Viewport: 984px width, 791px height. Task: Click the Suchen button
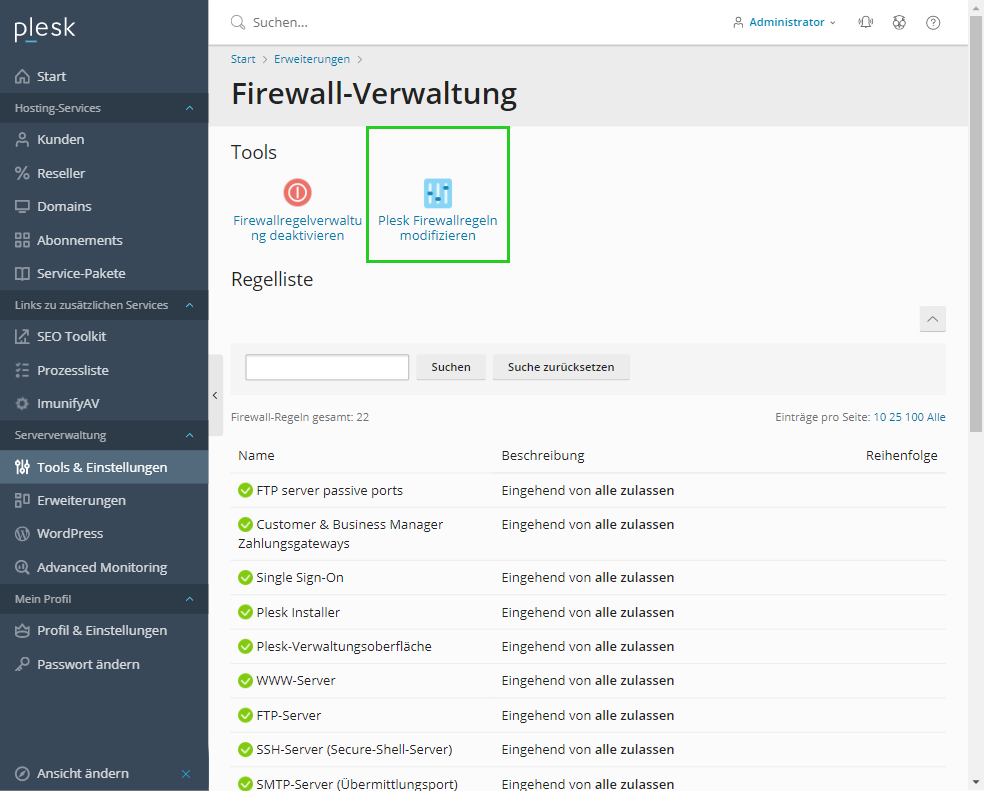(x=451, y=367)
